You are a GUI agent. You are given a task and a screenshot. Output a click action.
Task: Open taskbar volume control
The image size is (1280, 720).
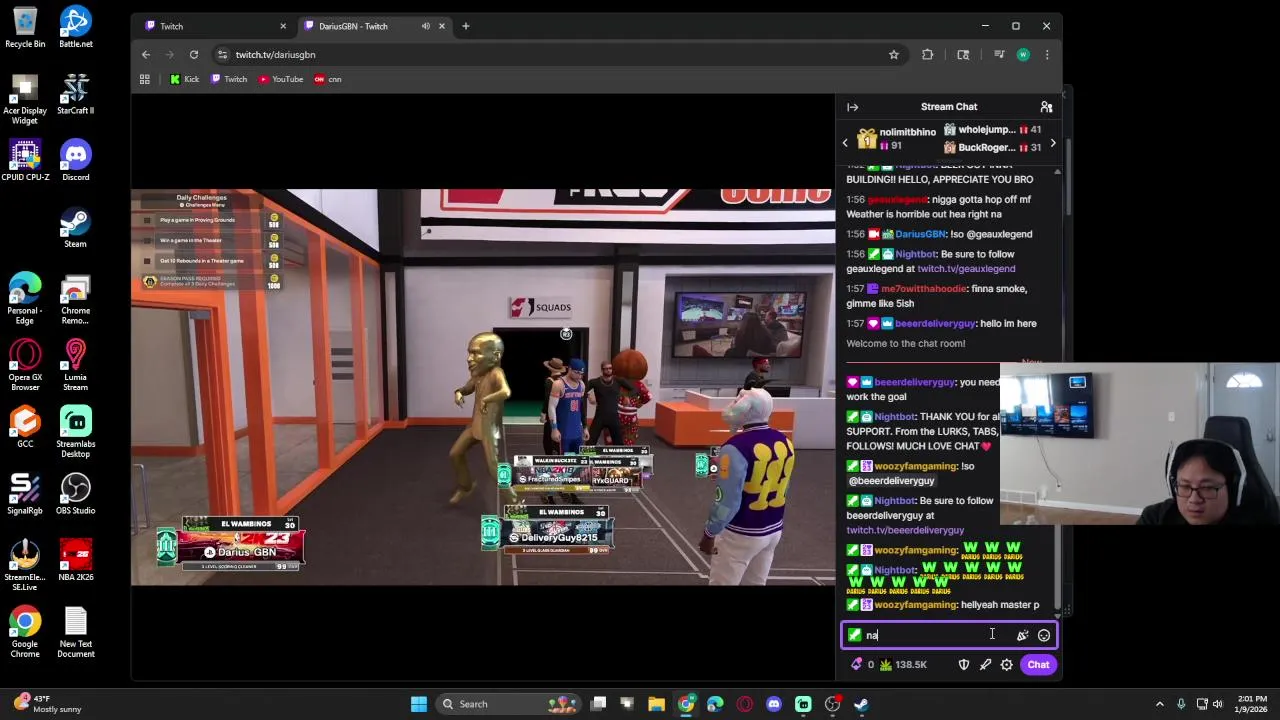click(x=1220, y=704)
